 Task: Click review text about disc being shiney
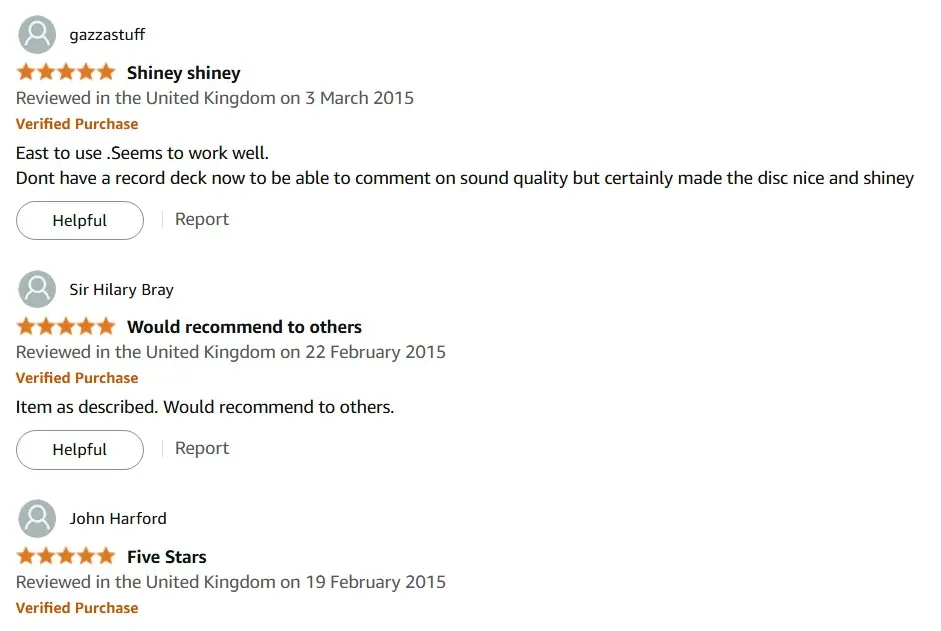464,178
